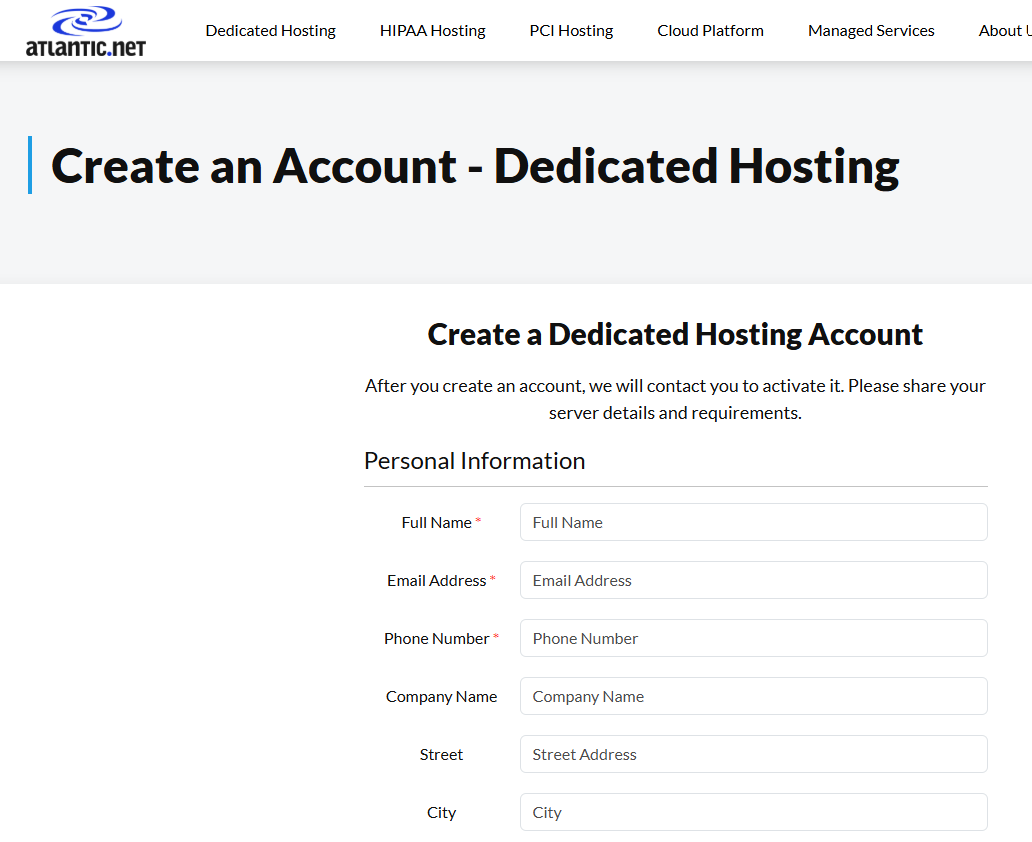The width and height of the screenshot is (1032, 842).
Task: Focus the City input field
Action: click(x=754, y=812)
